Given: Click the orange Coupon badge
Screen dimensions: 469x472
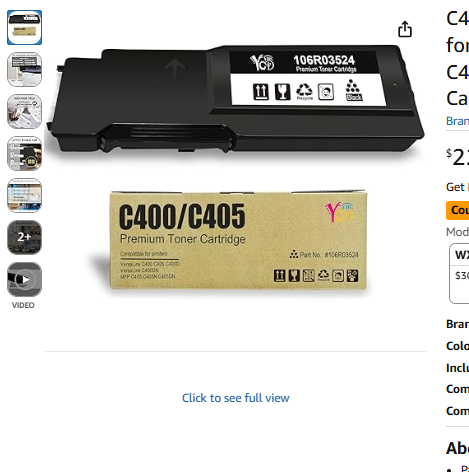Looking at the screenshot, I should pos(457,210).
